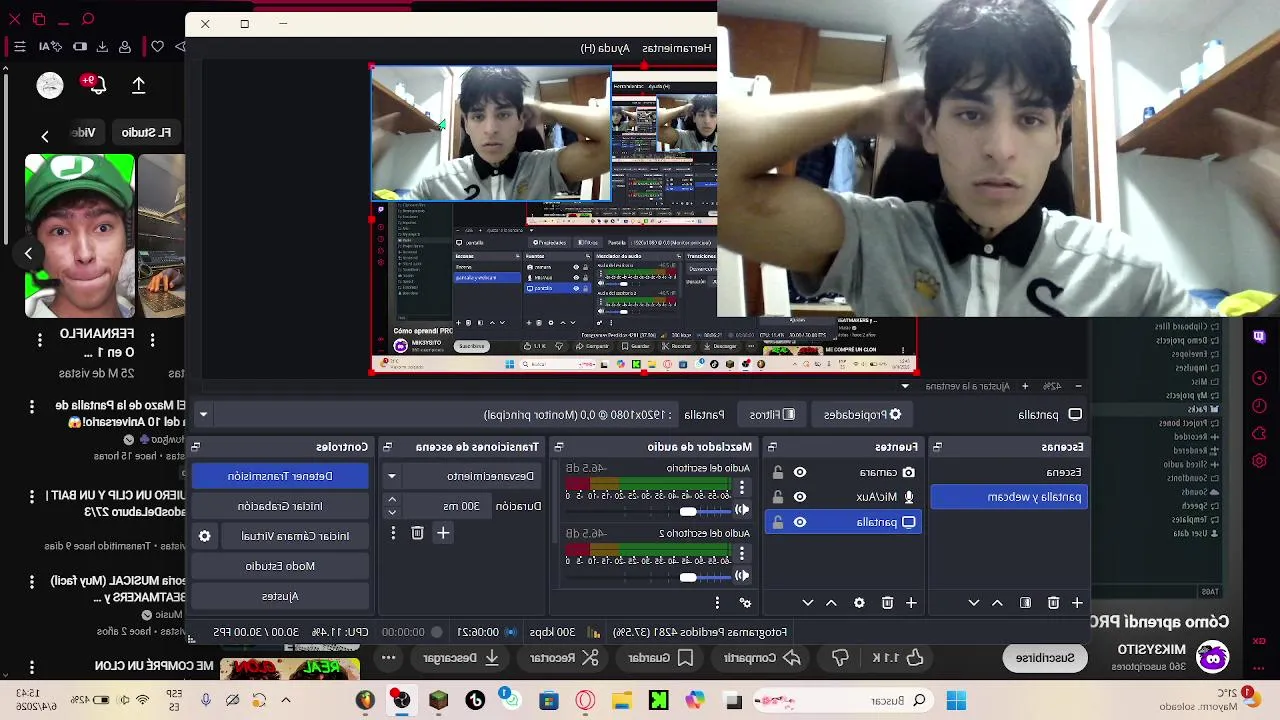The image size is (1280, 720).
Task: Open more actions under YouTube video
Action: [x=388, y=657]
